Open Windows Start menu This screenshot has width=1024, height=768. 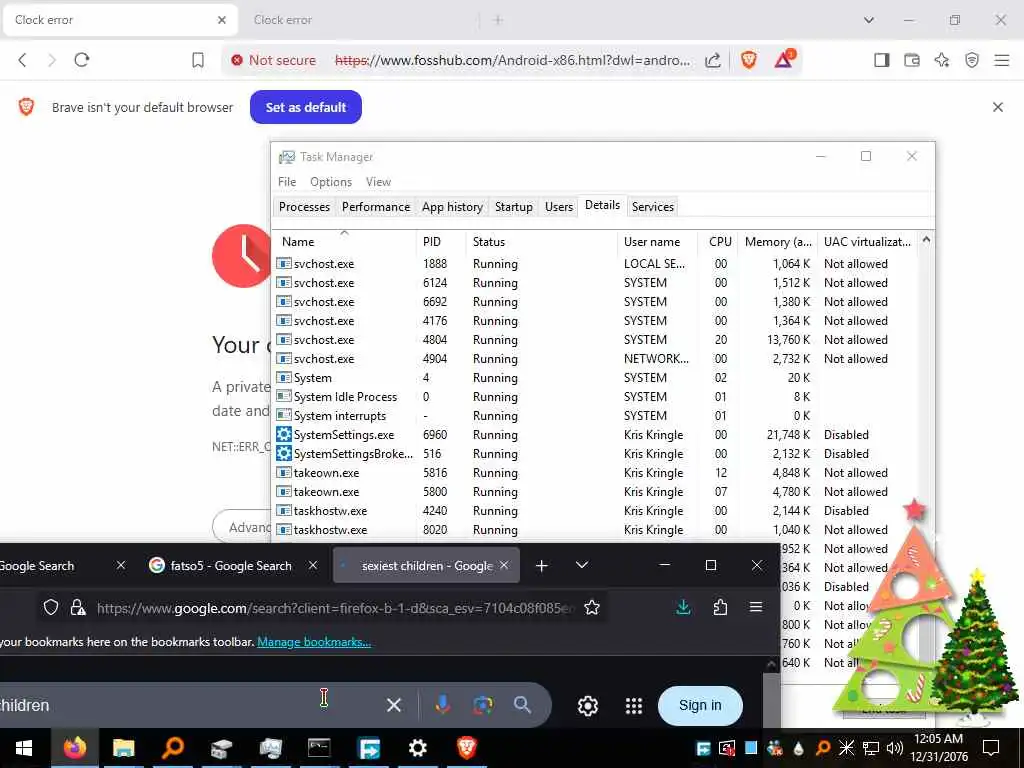24,748
